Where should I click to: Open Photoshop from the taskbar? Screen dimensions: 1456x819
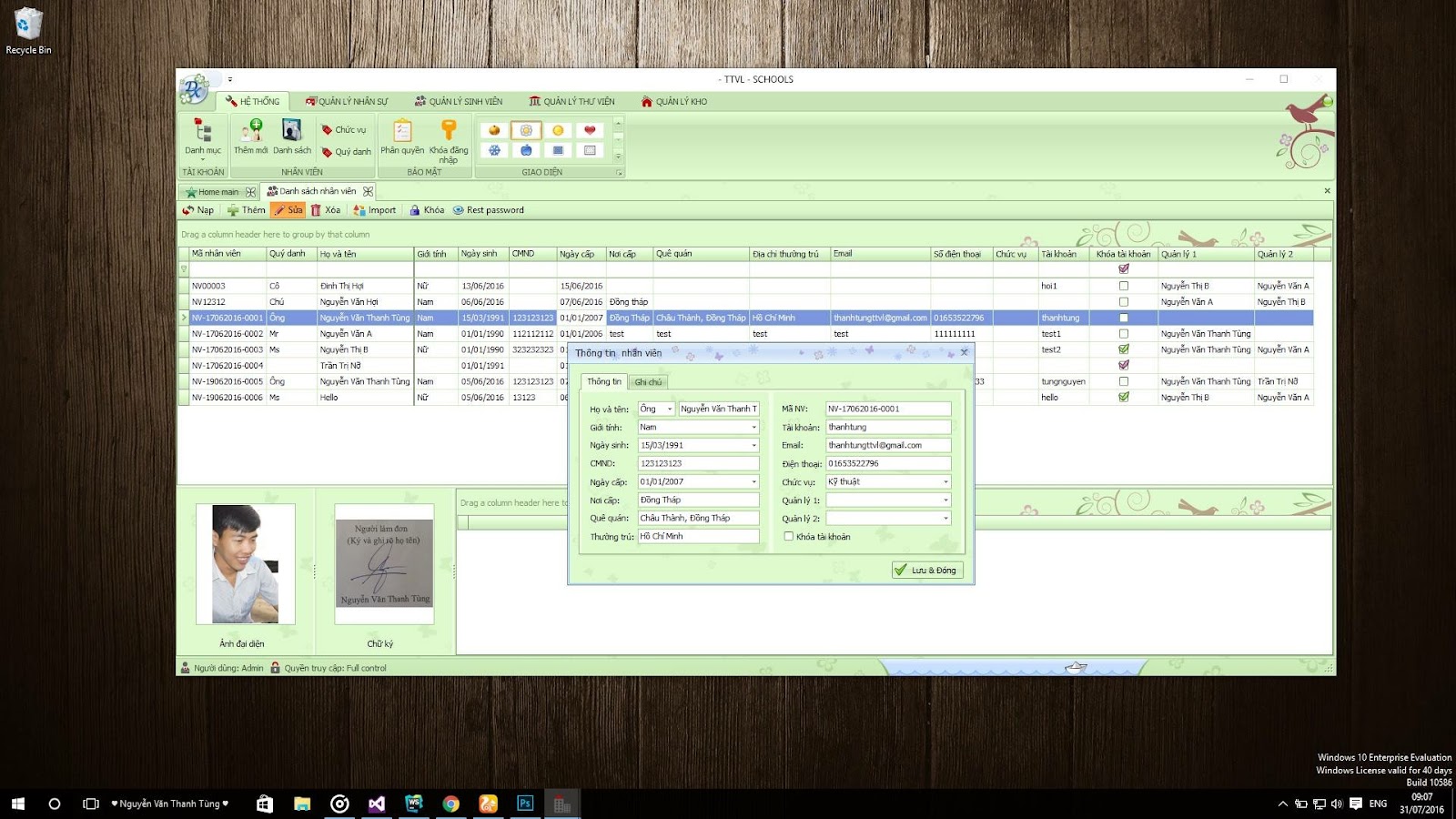[525, 804]
